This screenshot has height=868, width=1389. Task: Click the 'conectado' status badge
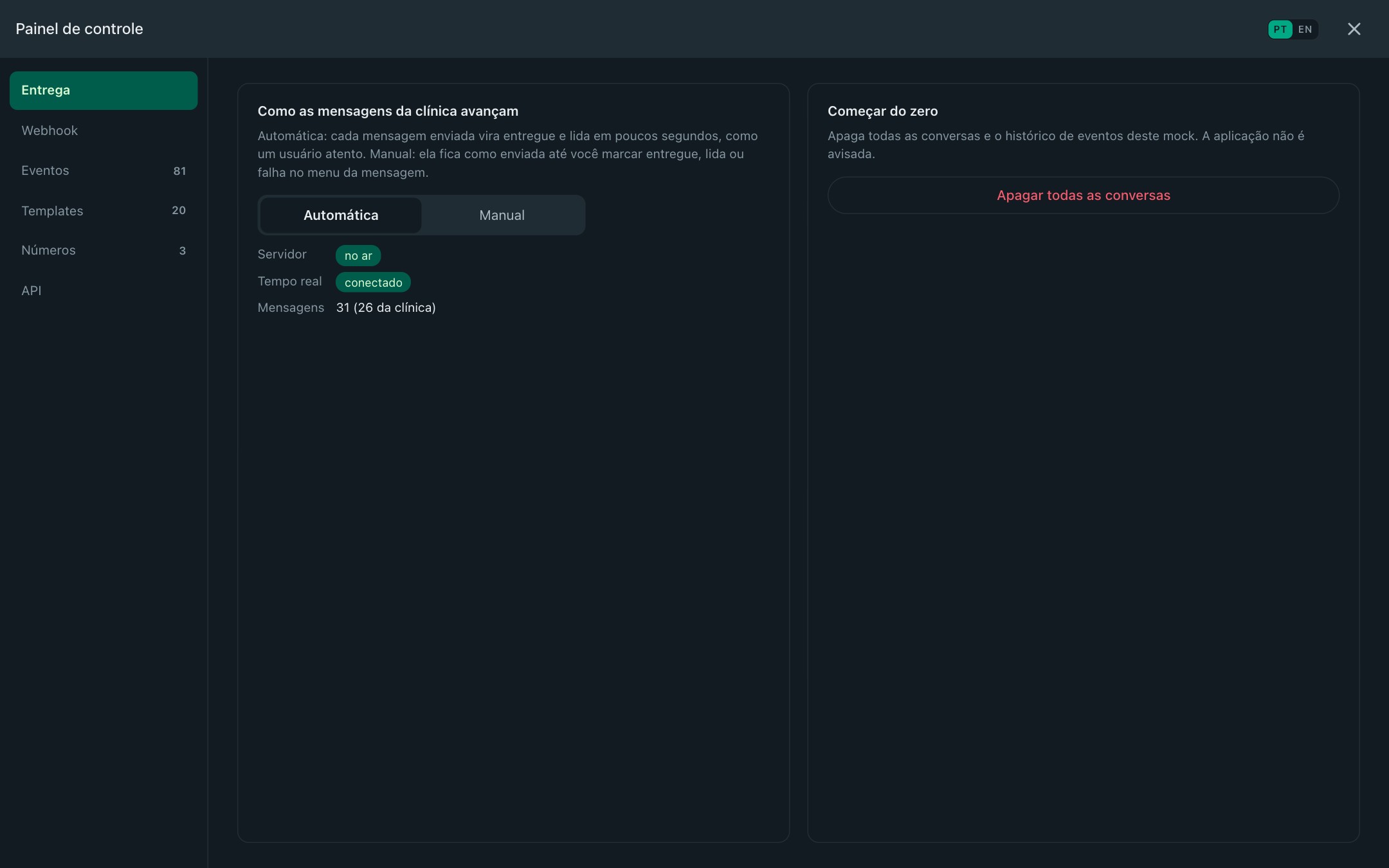pos(373,282)
